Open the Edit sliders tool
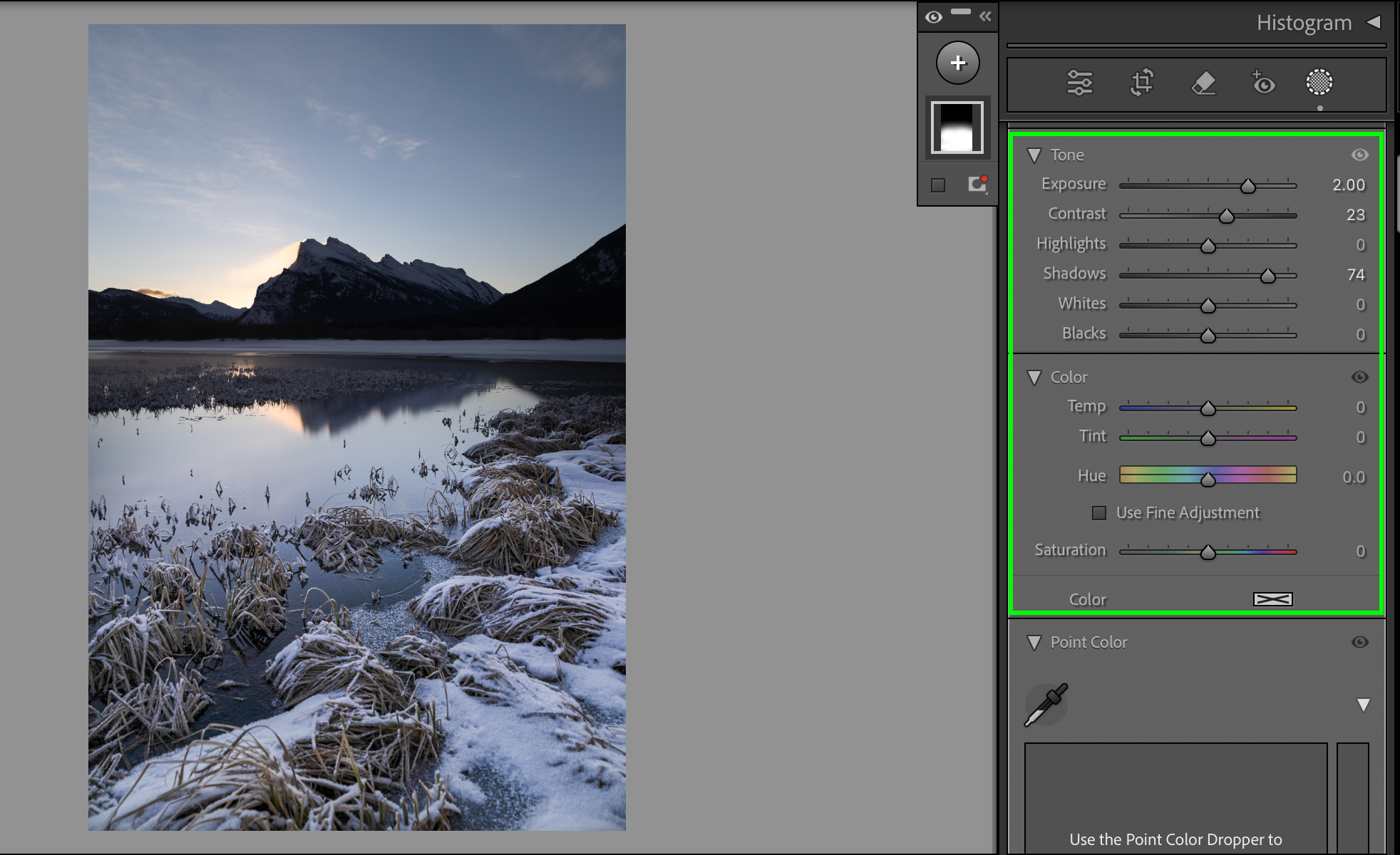The image size is (1400, 855). [1079, 83]
